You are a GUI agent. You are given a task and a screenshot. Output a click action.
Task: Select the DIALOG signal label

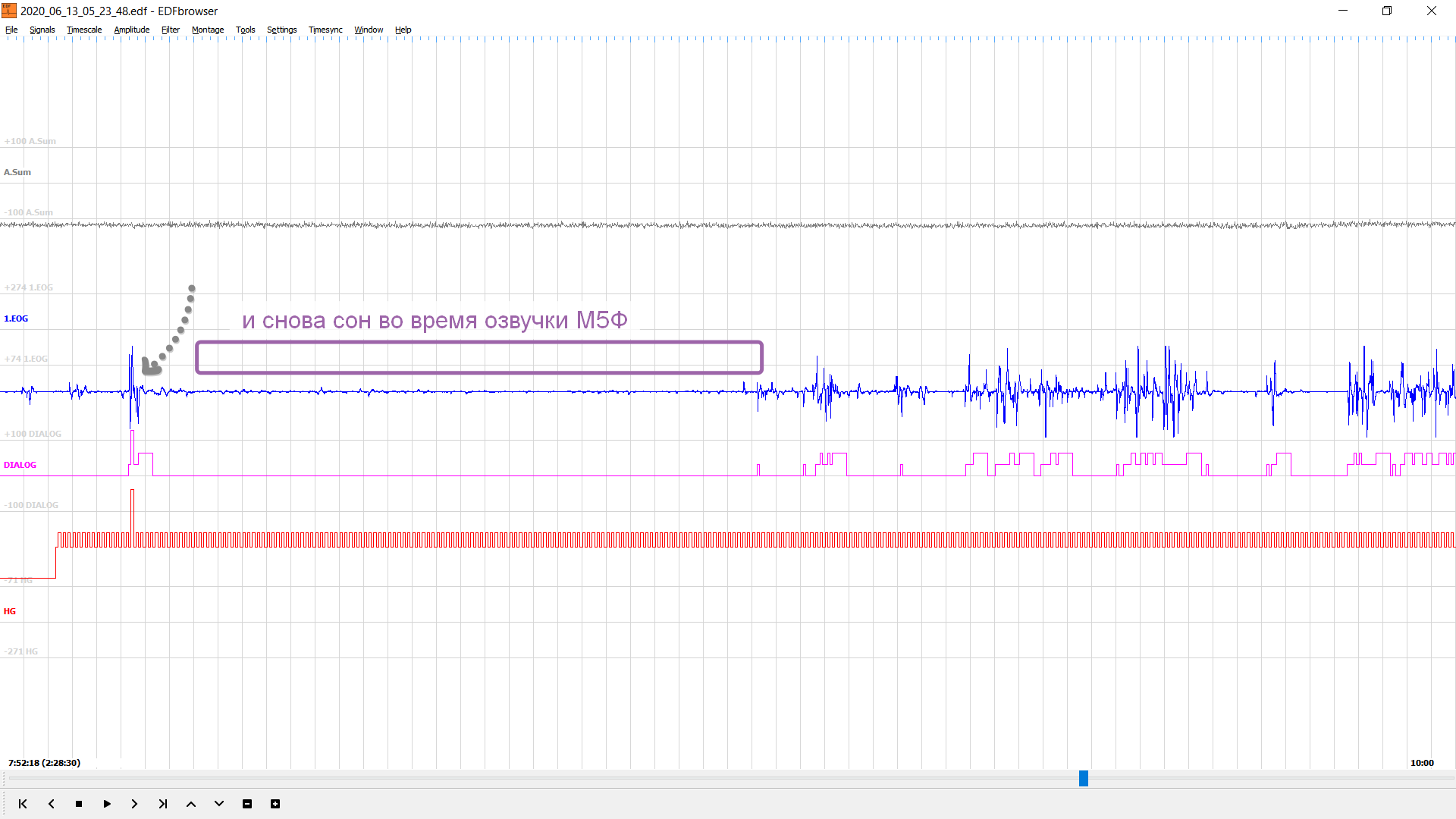click(x=20, y=465)
